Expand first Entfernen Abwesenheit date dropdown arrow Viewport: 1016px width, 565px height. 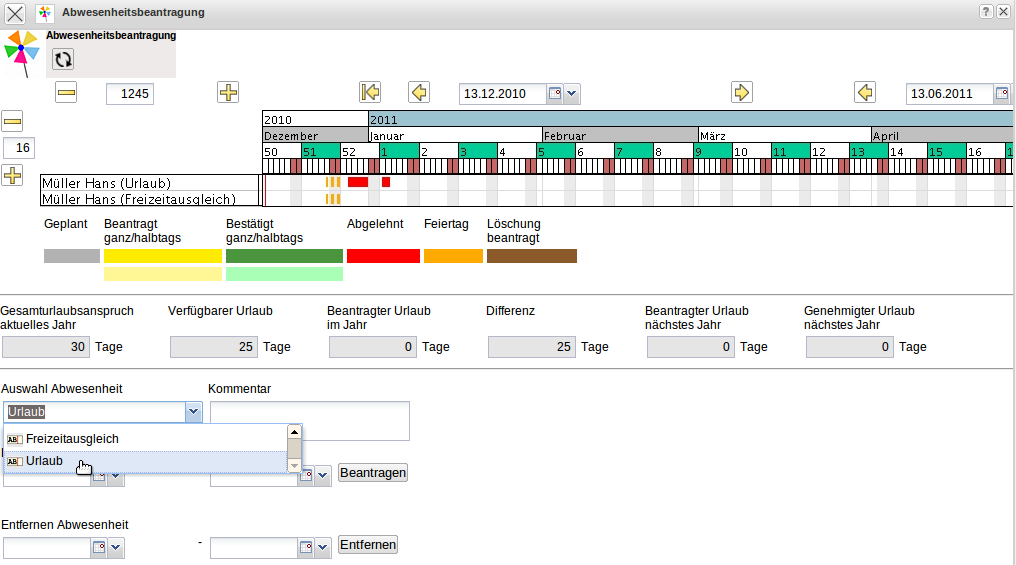coord(116,547)
